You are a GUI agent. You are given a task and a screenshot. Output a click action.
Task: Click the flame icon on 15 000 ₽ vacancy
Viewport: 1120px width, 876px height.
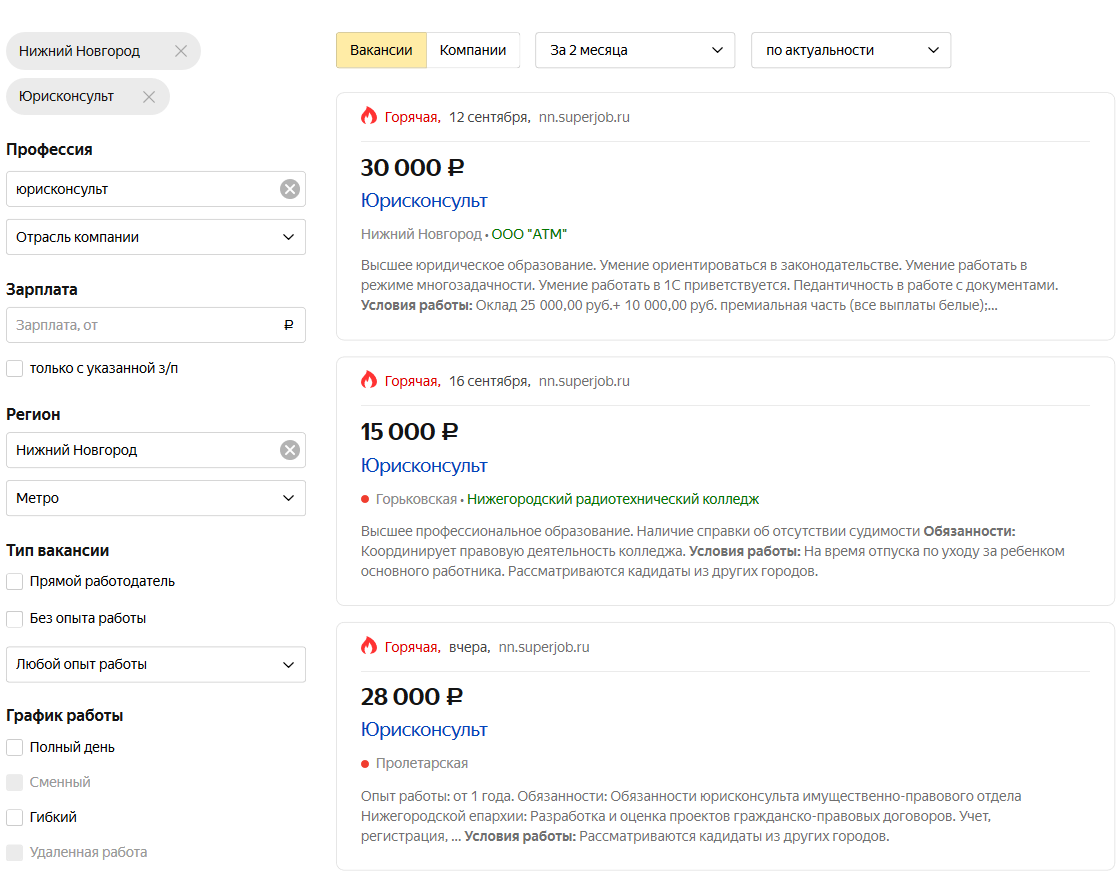tap(369, 380)
